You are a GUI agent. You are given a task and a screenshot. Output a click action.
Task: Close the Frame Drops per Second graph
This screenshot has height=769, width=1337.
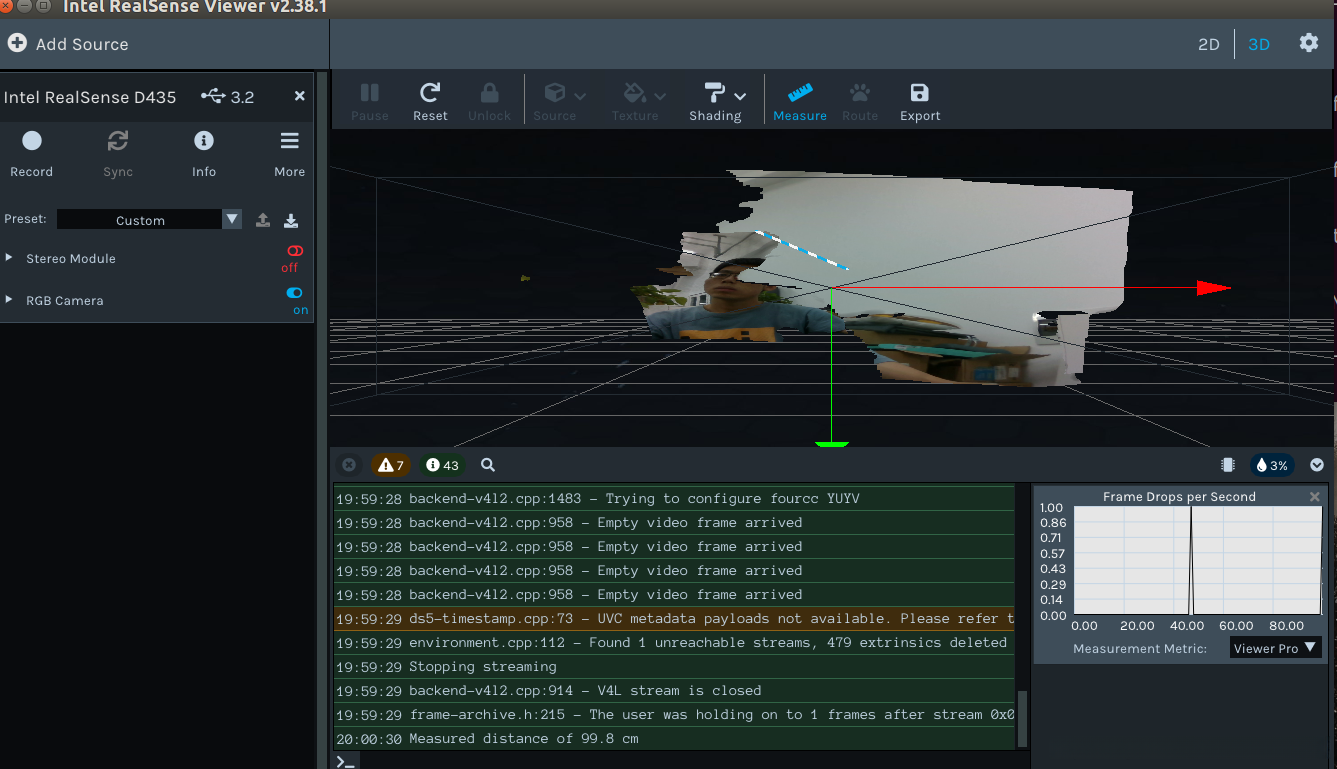(x=1314, y=497)
